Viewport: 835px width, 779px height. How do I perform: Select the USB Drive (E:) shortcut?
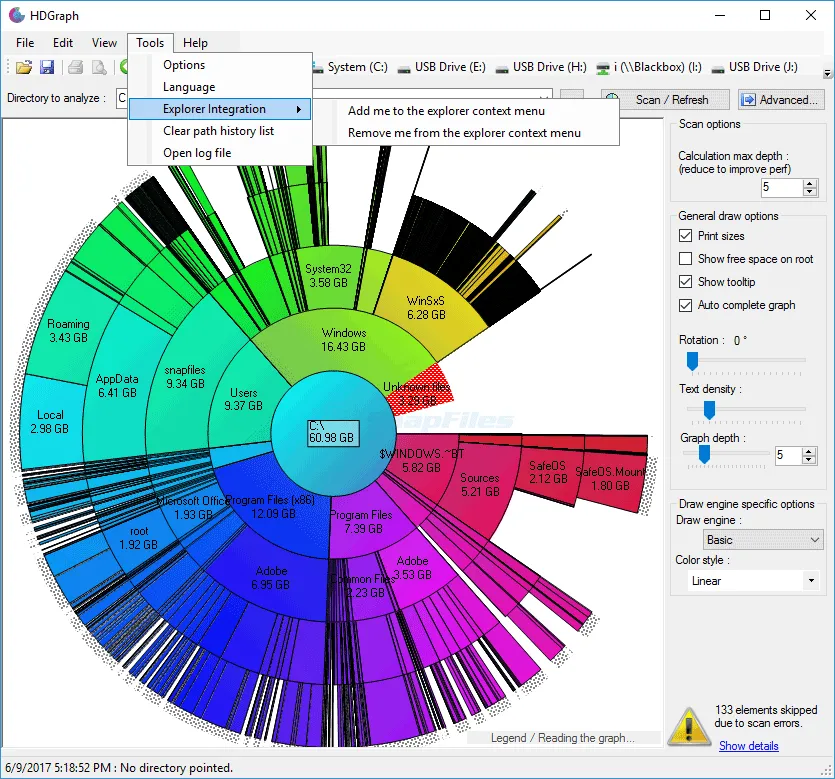pyautogui.click(x=443, y=67)
